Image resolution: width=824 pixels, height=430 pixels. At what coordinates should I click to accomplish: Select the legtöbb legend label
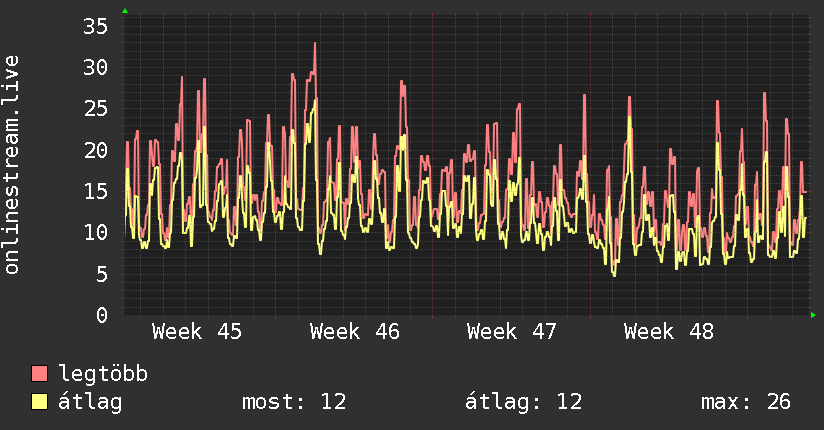(103, 374)
